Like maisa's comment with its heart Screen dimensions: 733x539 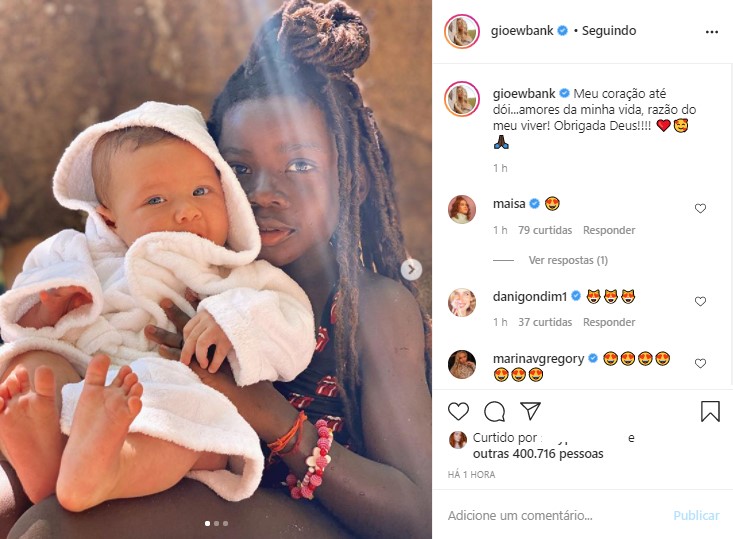[700, 208]
